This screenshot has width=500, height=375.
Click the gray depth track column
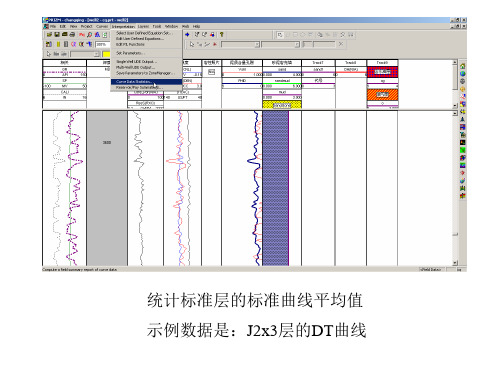(107, 188)
